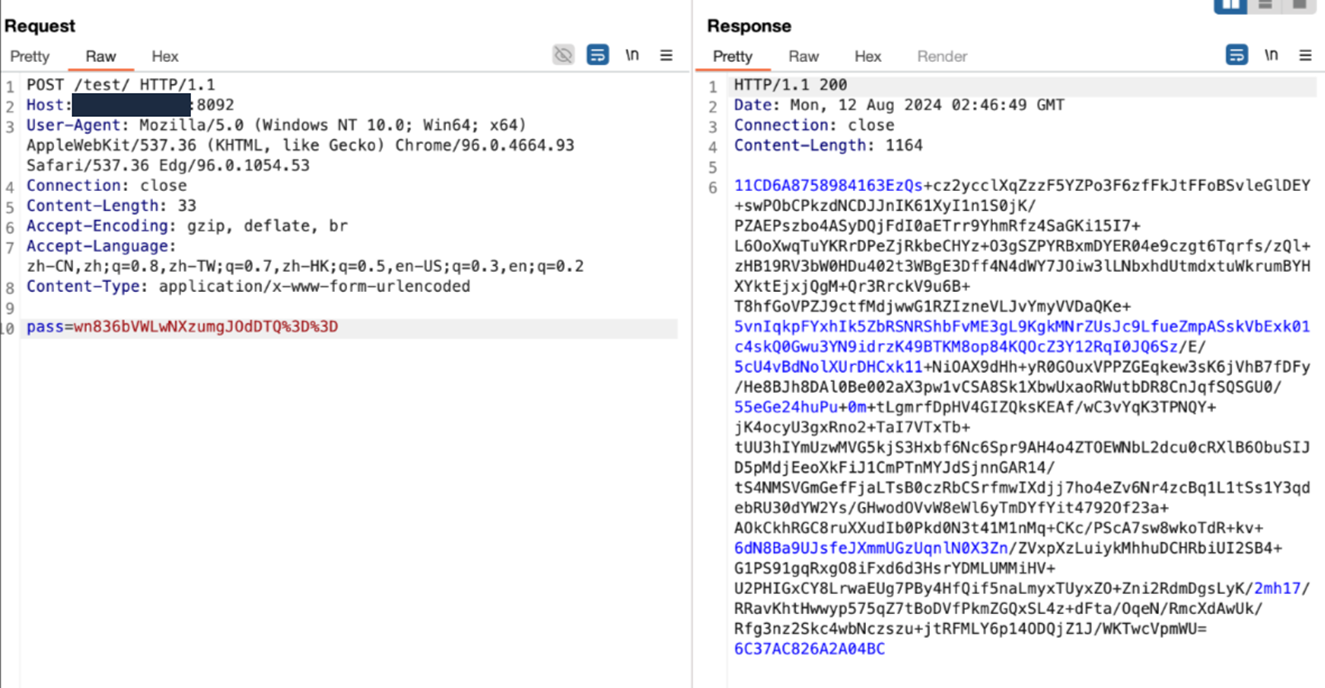The image size is (1325, 688).
Task: Switch to side-by-side layout view
Action: 1230,5
